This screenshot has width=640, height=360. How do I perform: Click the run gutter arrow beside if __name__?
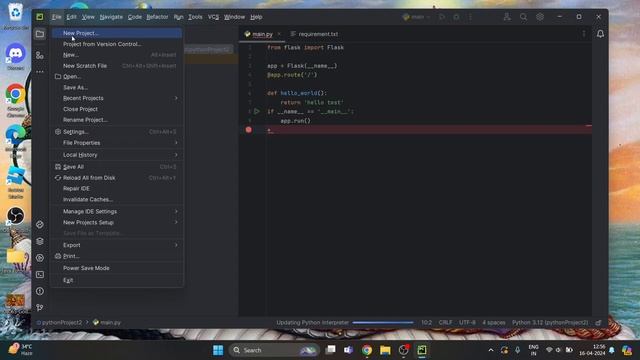tap(257, 111)
